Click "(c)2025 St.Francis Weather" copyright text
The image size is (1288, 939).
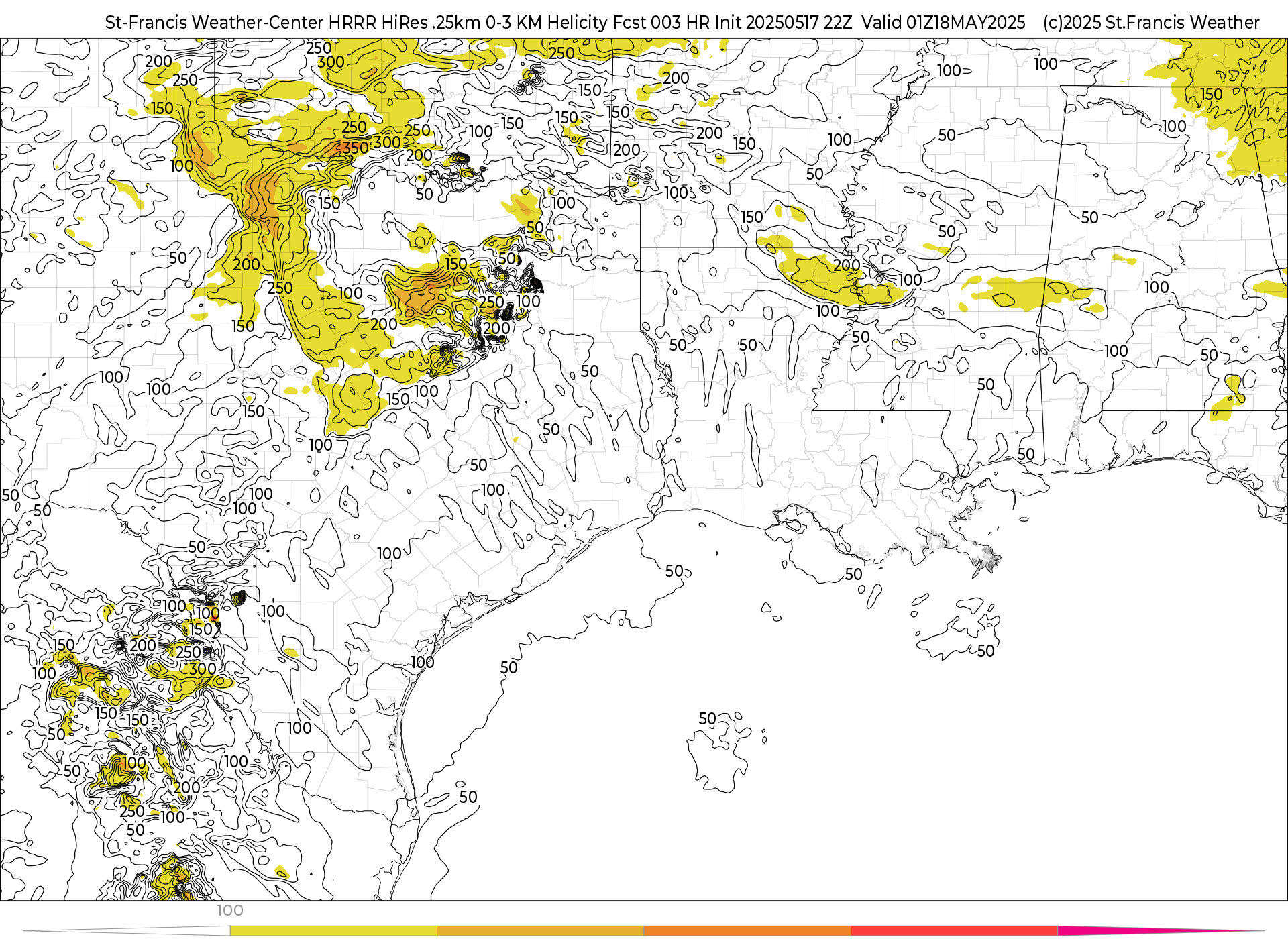1151,23
